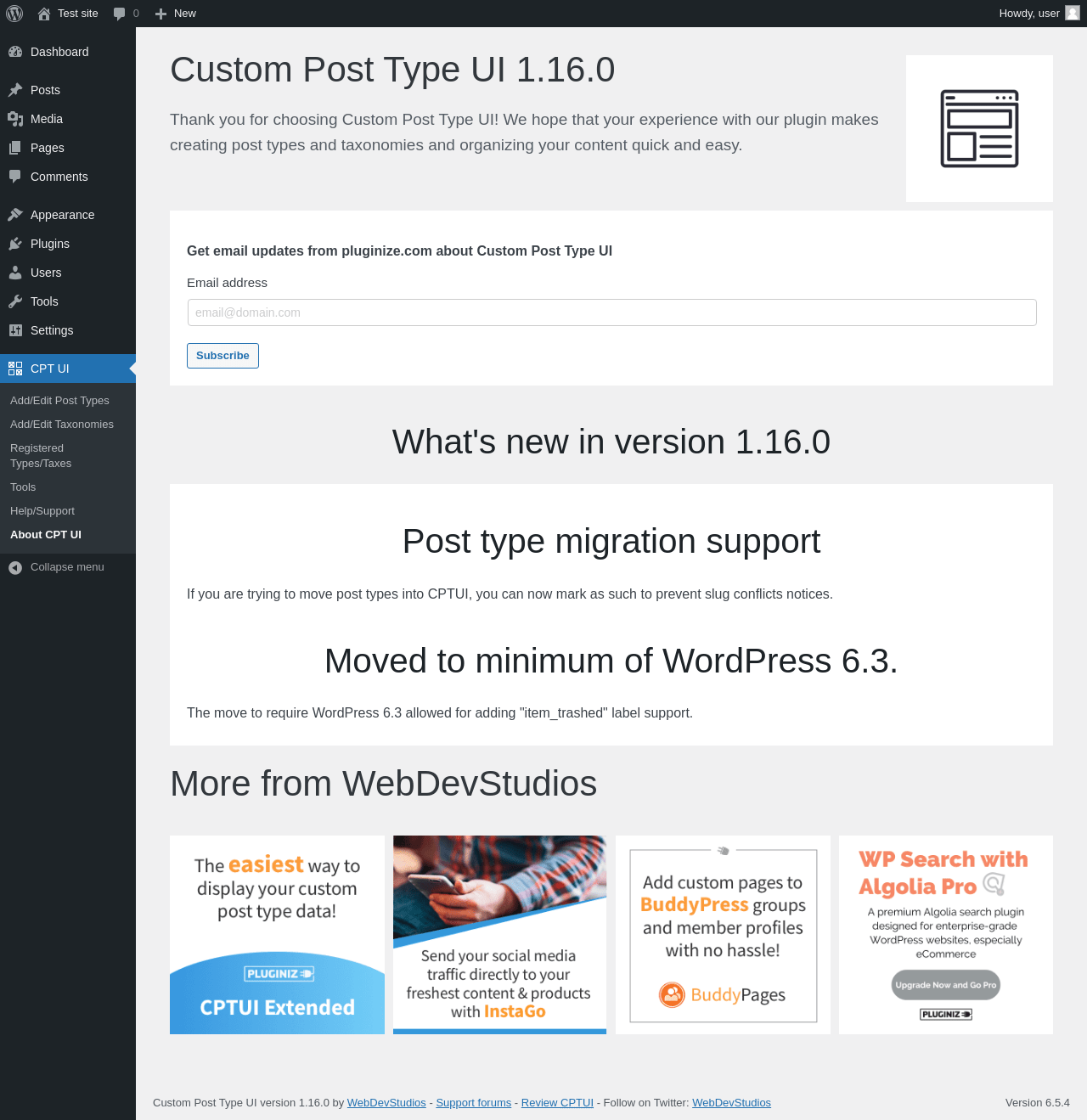Click "Post type migration support" heading
This screenshot has width=1087, height=1120.
tap(611, 542)
